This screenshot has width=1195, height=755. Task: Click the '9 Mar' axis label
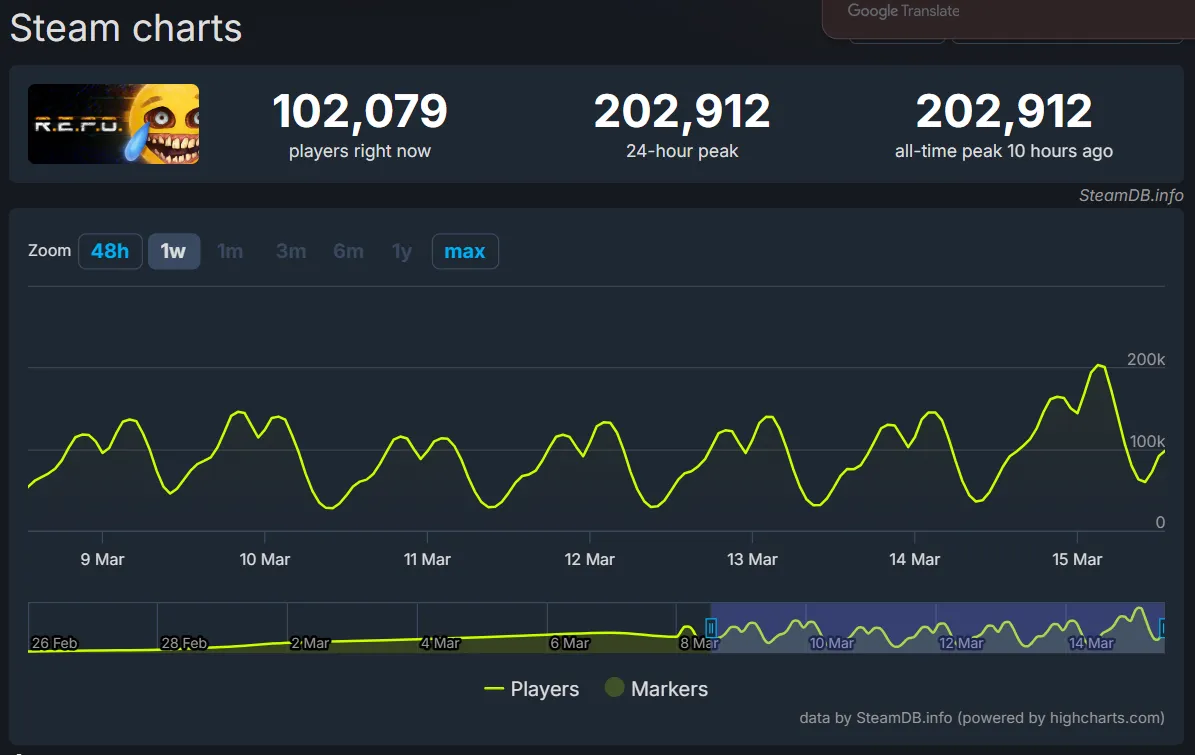click(x=102, y=559)
